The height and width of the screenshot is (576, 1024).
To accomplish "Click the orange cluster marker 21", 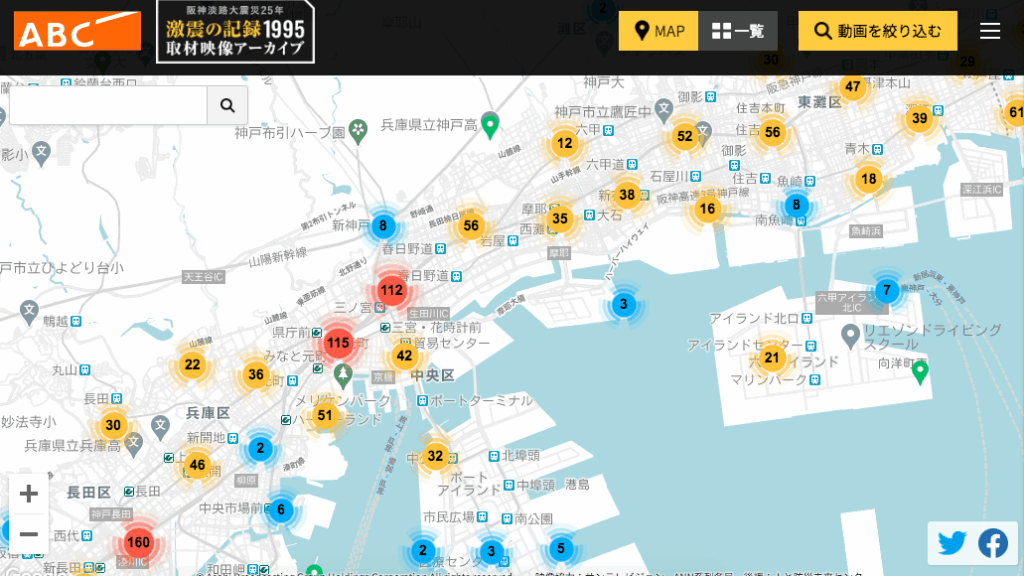I will pyautogui.click(x=771, y=358).
